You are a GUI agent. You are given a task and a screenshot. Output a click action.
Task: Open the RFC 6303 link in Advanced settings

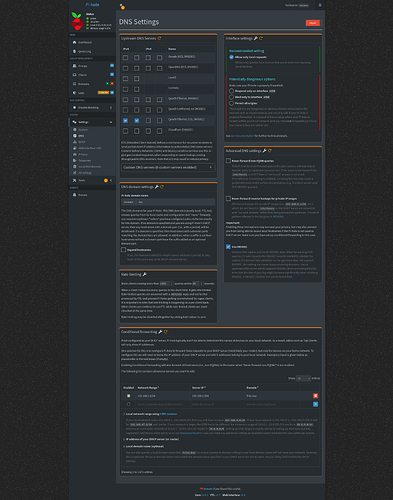(x=278, y=216)
